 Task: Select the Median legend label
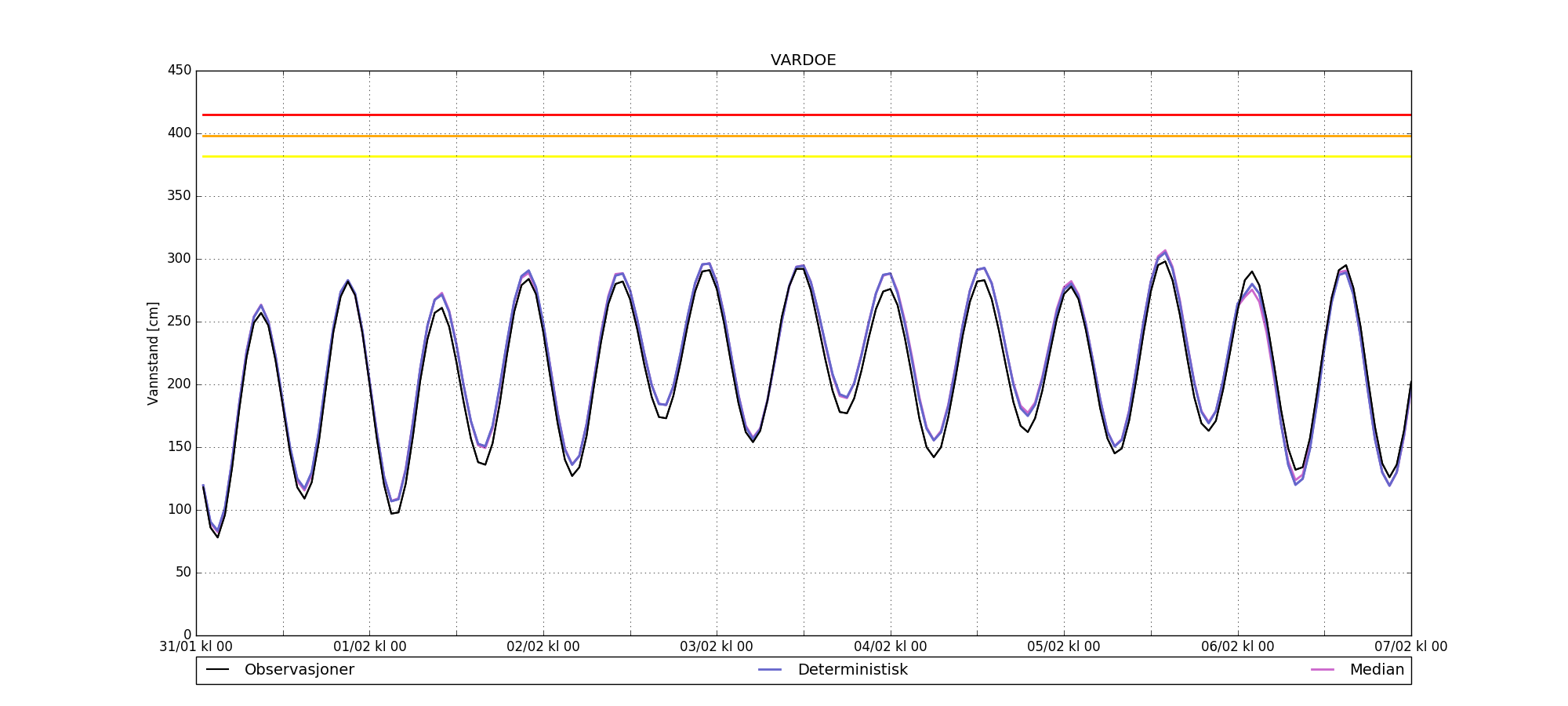click(x=1376, y=670)
